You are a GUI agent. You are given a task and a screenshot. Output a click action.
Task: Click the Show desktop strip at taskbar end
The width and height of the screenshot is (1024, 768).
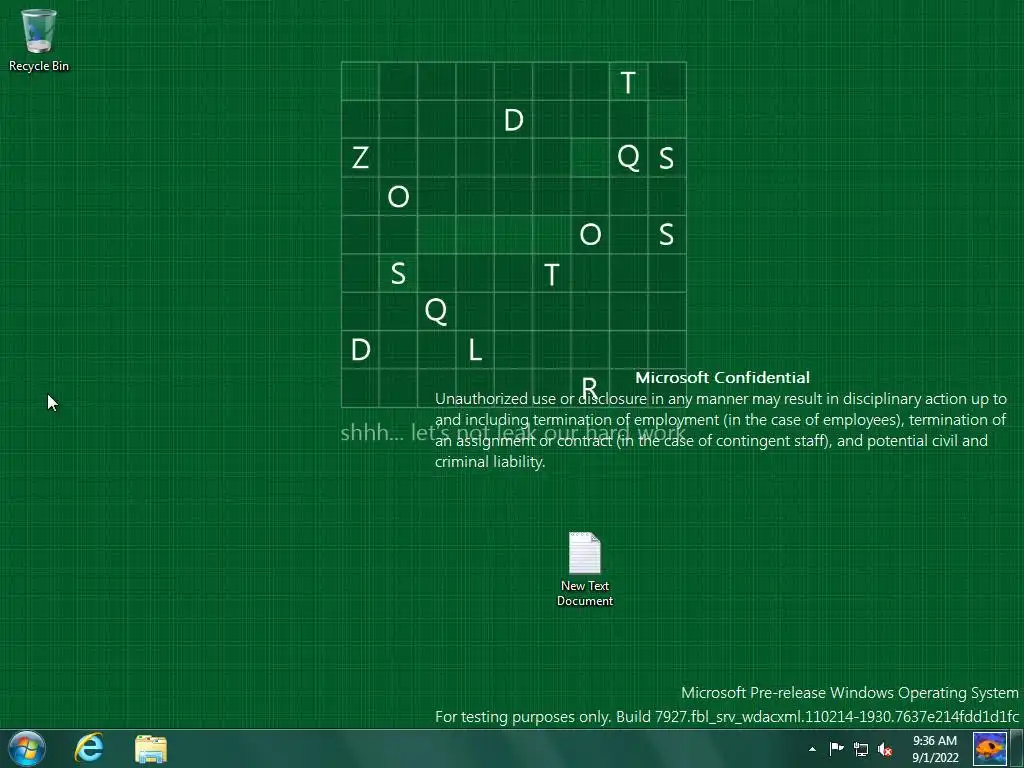point(1017,748)
